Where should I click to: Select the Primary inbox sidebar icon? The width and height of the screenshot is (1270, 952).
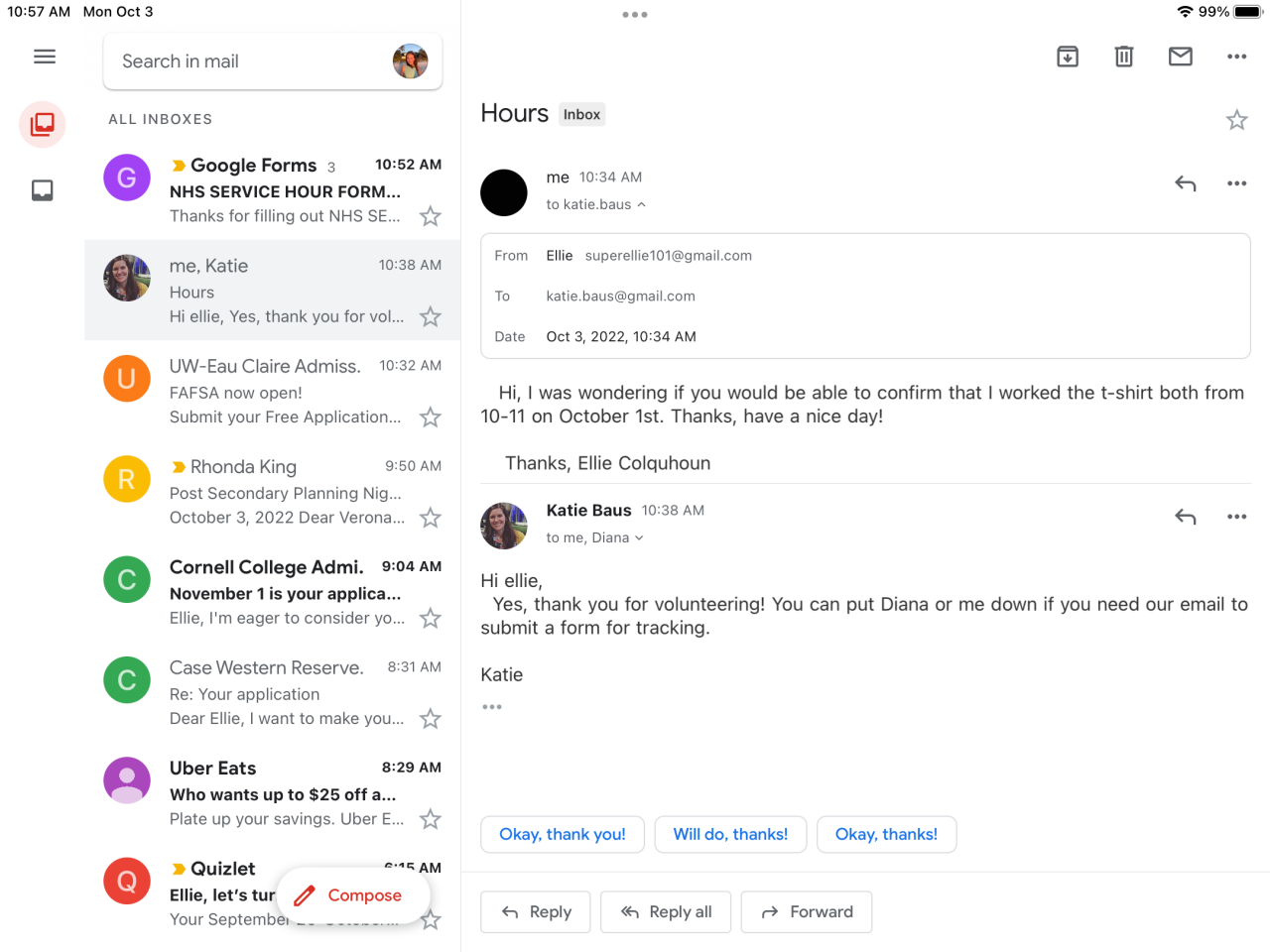point(43,190)
